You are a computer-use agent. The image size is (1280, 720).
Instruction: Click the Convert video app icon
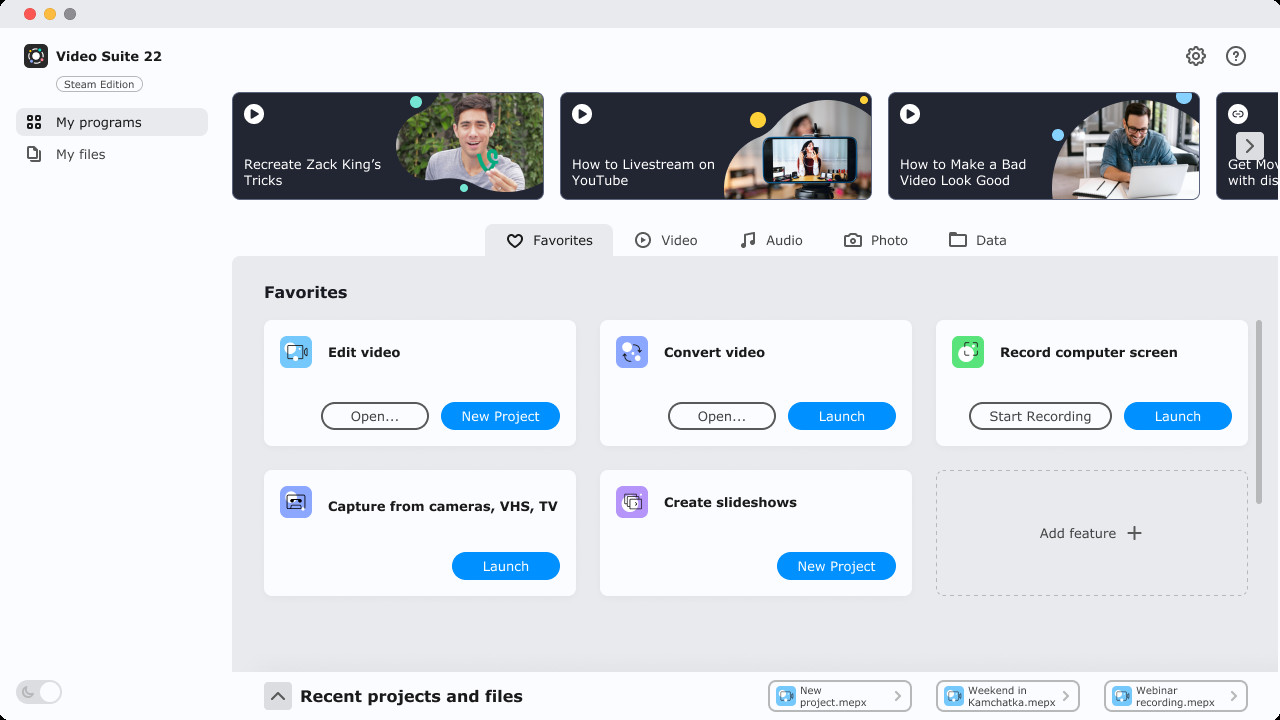coord(631,351)
